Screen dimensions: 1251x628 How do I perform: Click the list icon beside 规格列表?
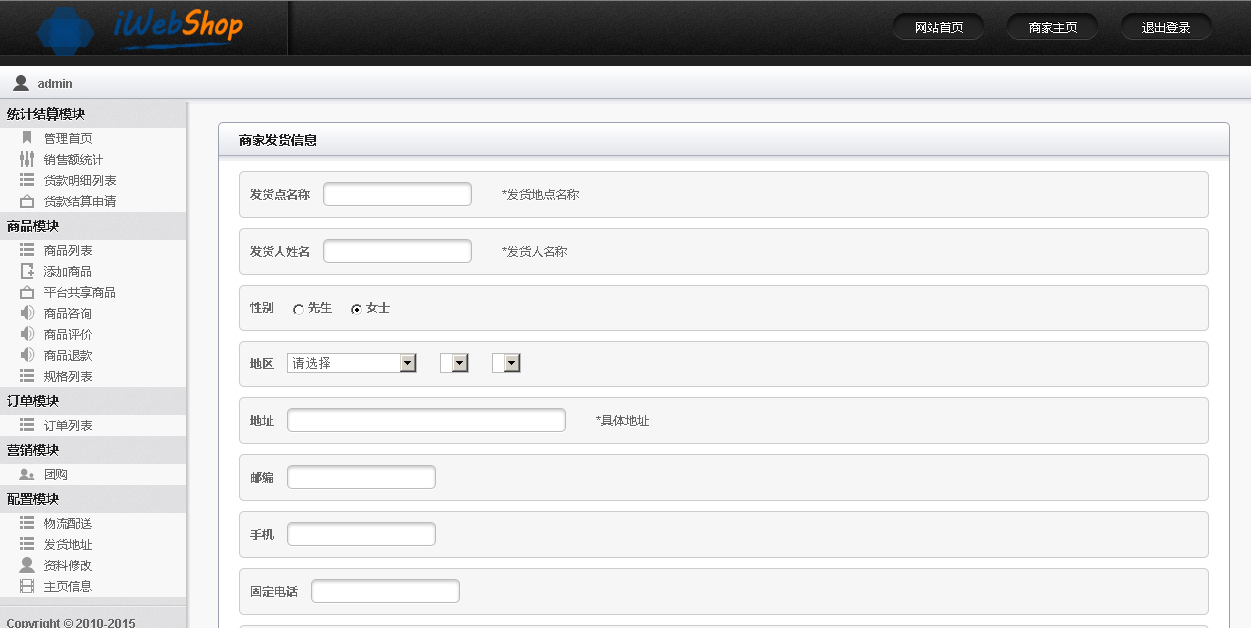point(27,376)
